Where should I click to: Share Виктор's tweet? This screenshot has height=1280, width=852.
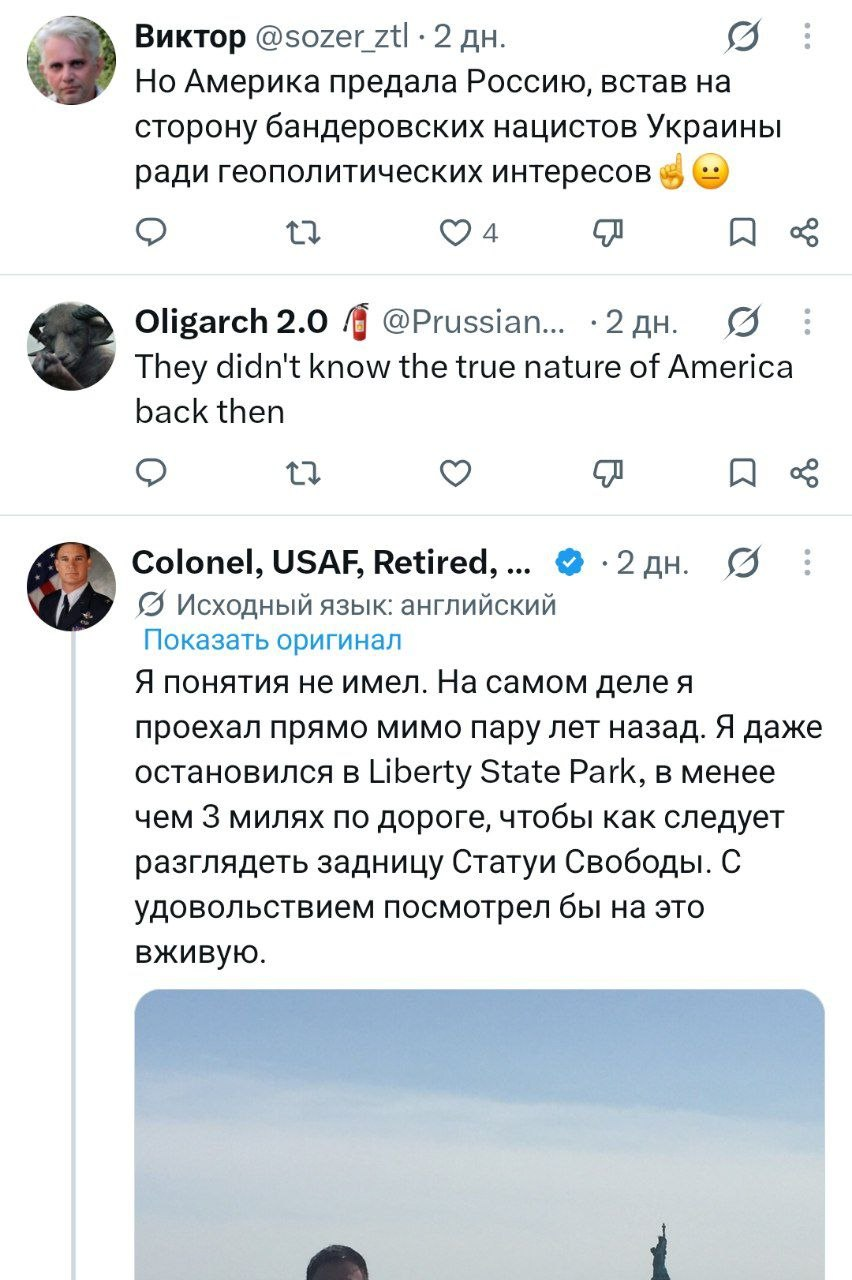click(x=805, y=234)
